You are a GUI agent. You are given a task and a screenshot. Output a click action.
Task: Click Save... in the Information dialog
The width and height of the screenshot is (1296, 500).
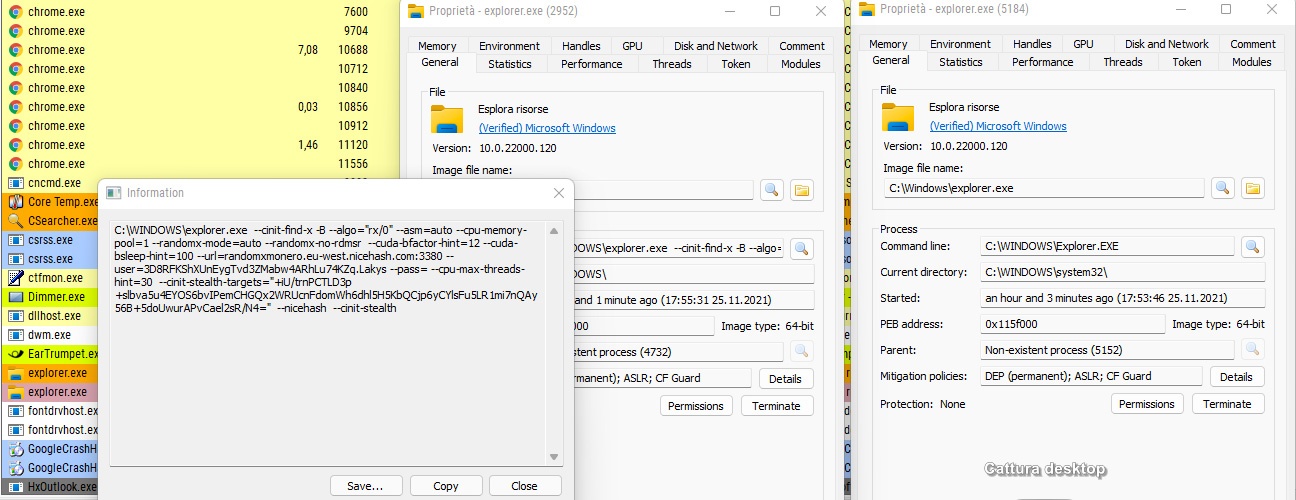click(365, 486)
